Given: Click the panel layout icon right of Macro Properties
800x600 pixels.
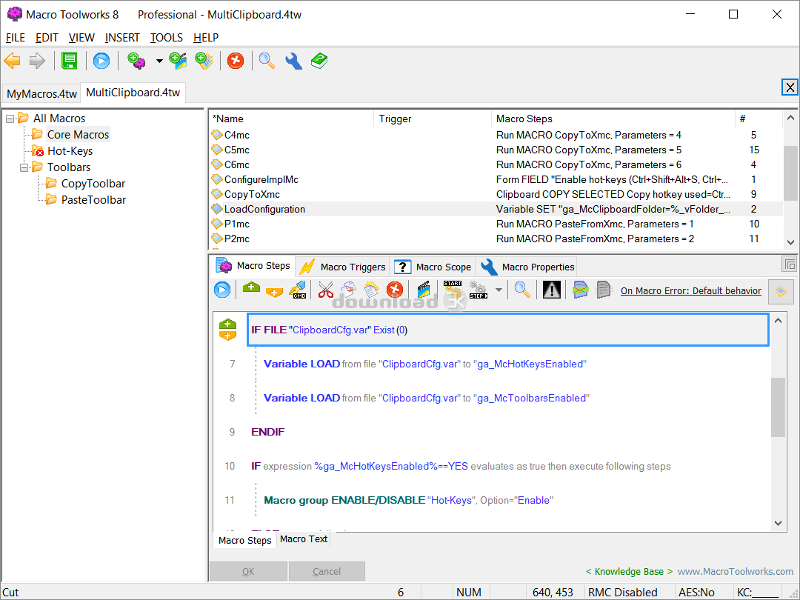Looking at the screenshot, I should click(x=789, y=264).
